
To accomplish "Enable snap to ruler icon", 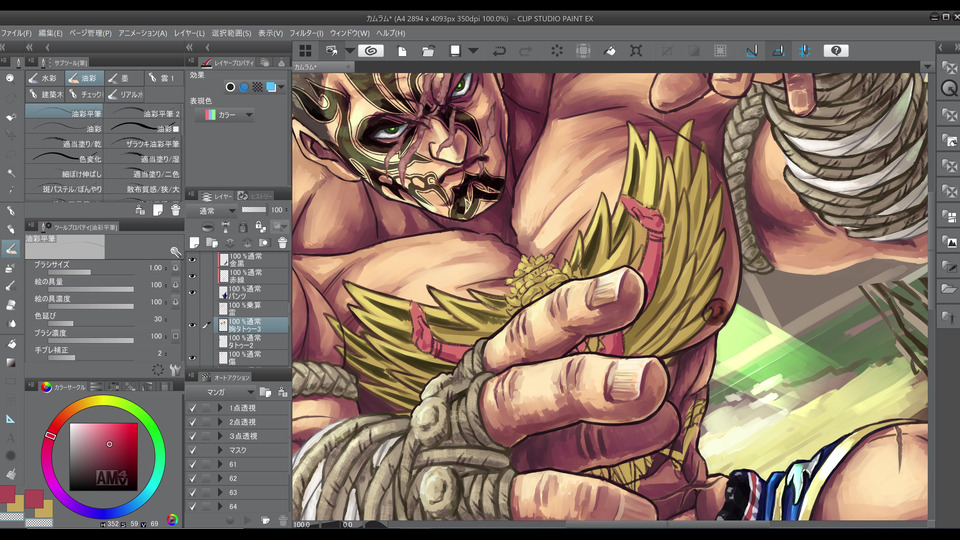I will [x=752, y=51].
